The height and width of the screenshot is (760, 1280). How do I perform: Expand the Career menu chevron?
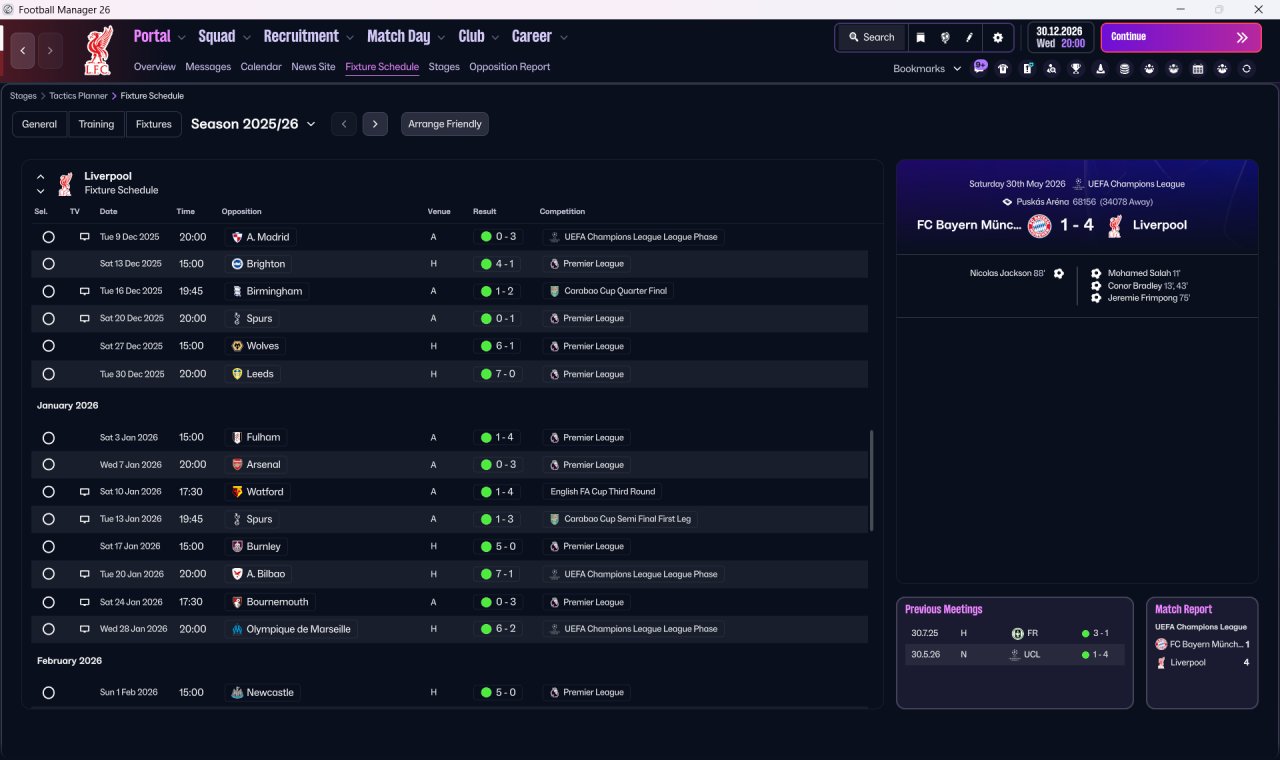(x=563, y=38)
